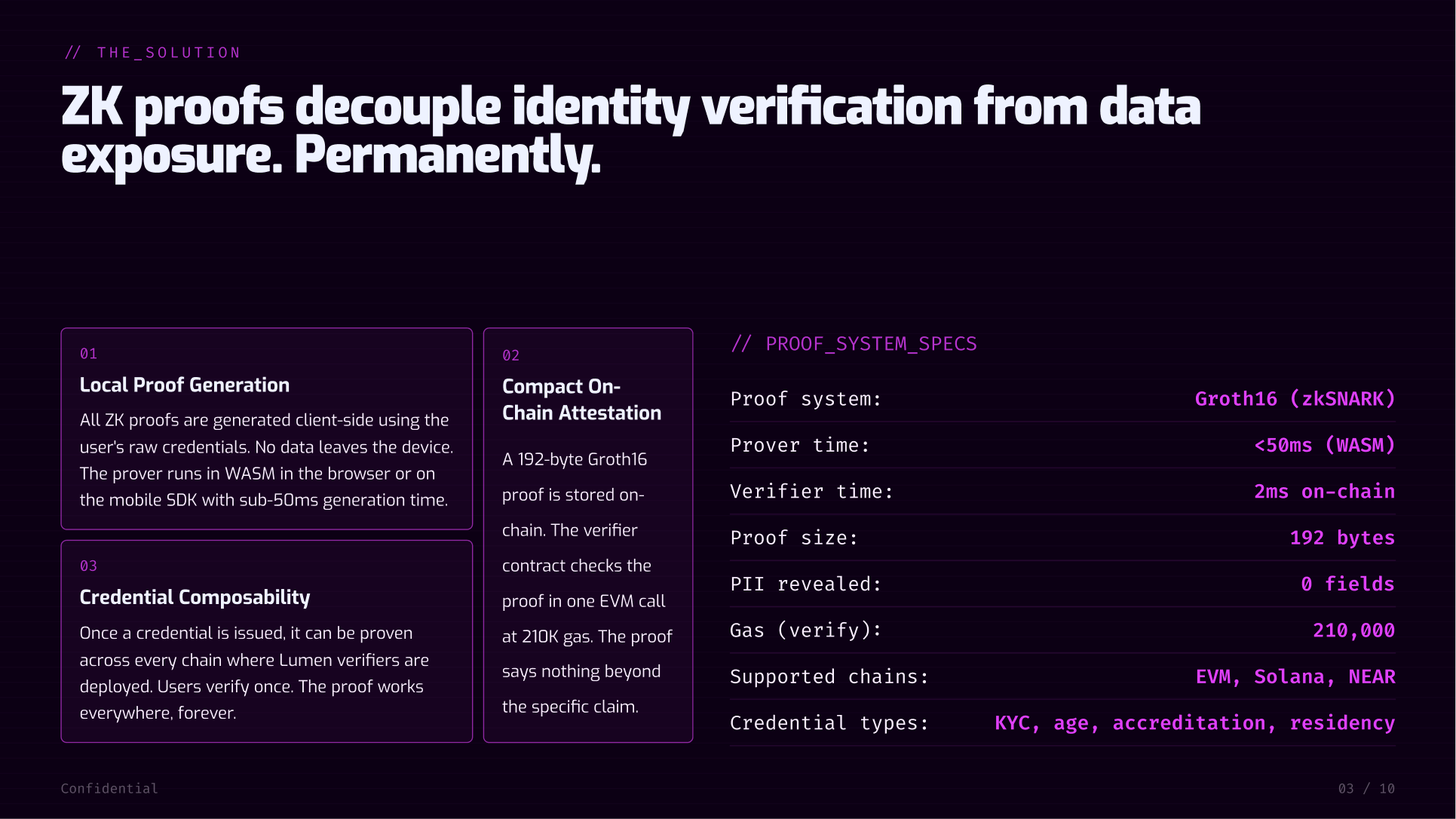1456x819 pixels.
Task: Select the Credential types row label
Action: [x=829, y=723]
